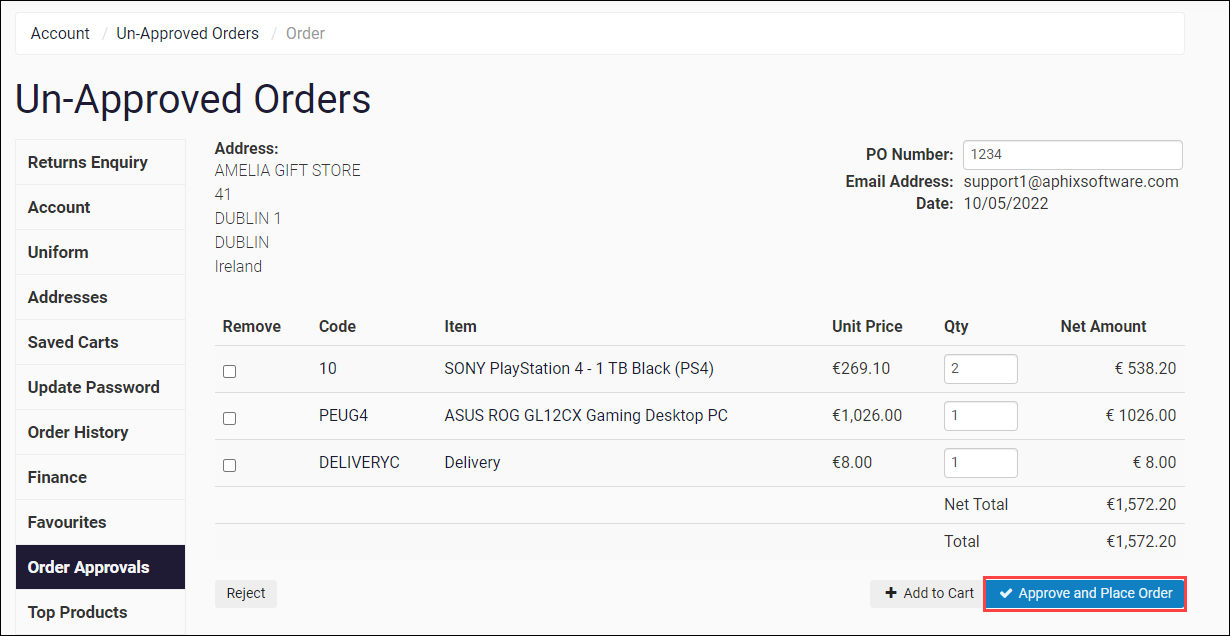
Task: Click the PO Number input field
Action: 1072,155
